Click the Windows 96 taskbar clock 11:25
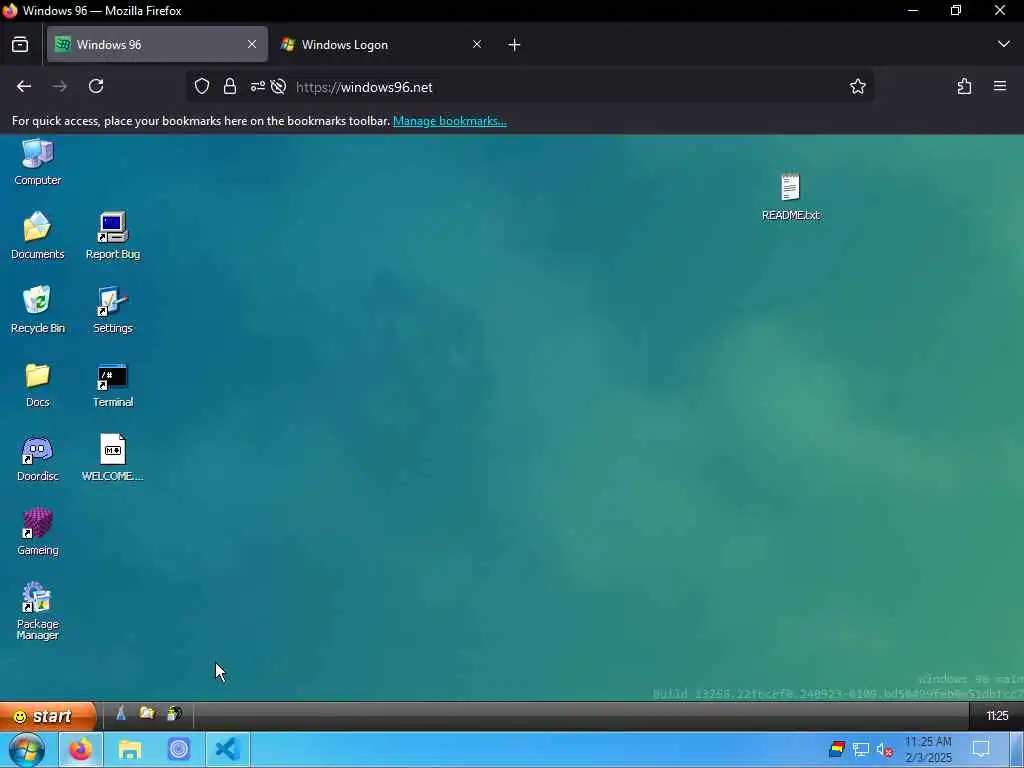This screenshot has width=1024, height=768. (997, 716)
